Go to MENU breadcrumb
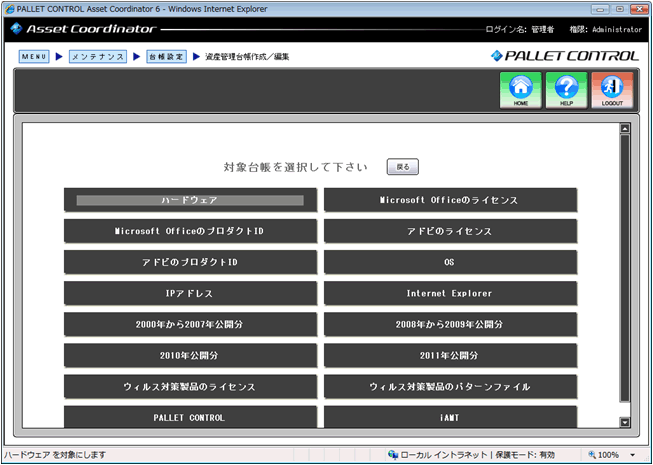Image resolution: width=653 pixels, height=465 pixels. (x=34, y=57)
